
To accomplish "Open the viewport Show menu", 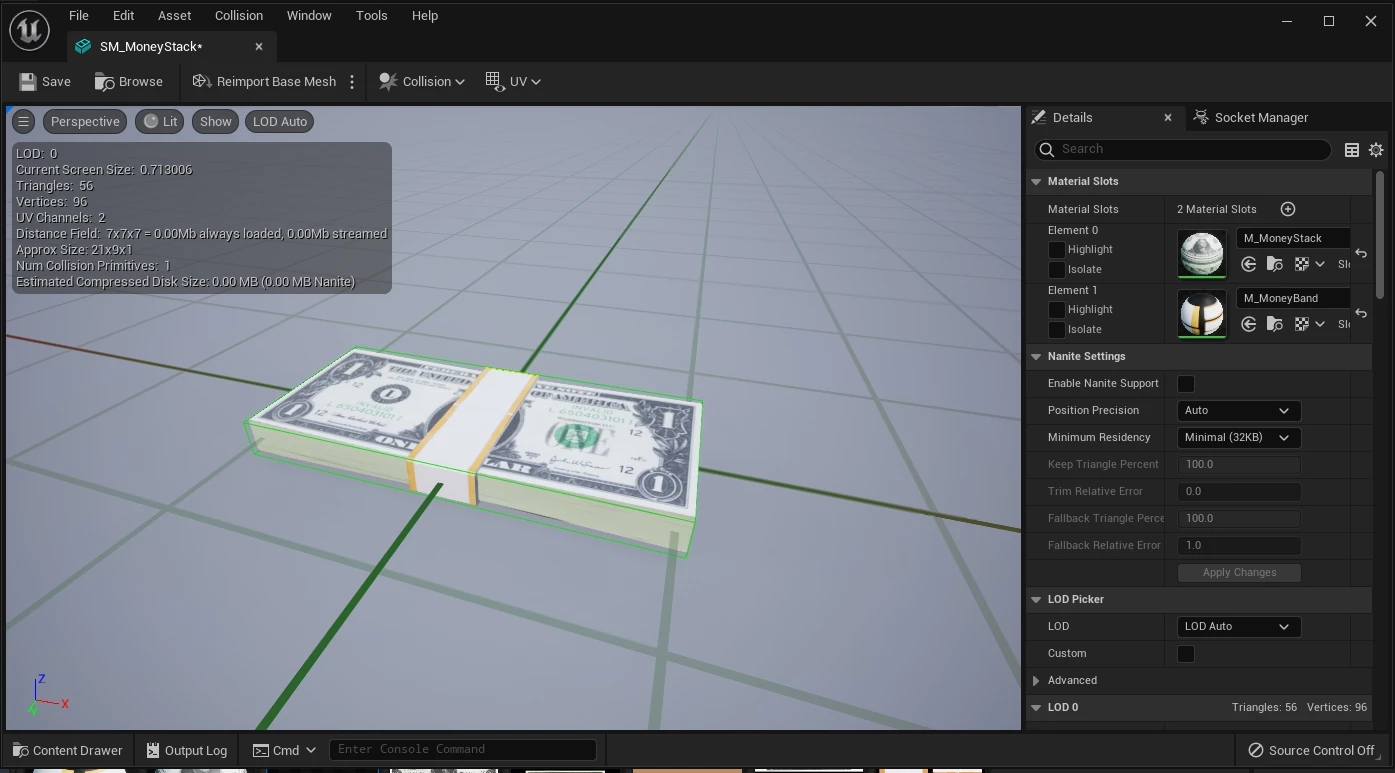I will pyautogui.click(x=215, y=122).
